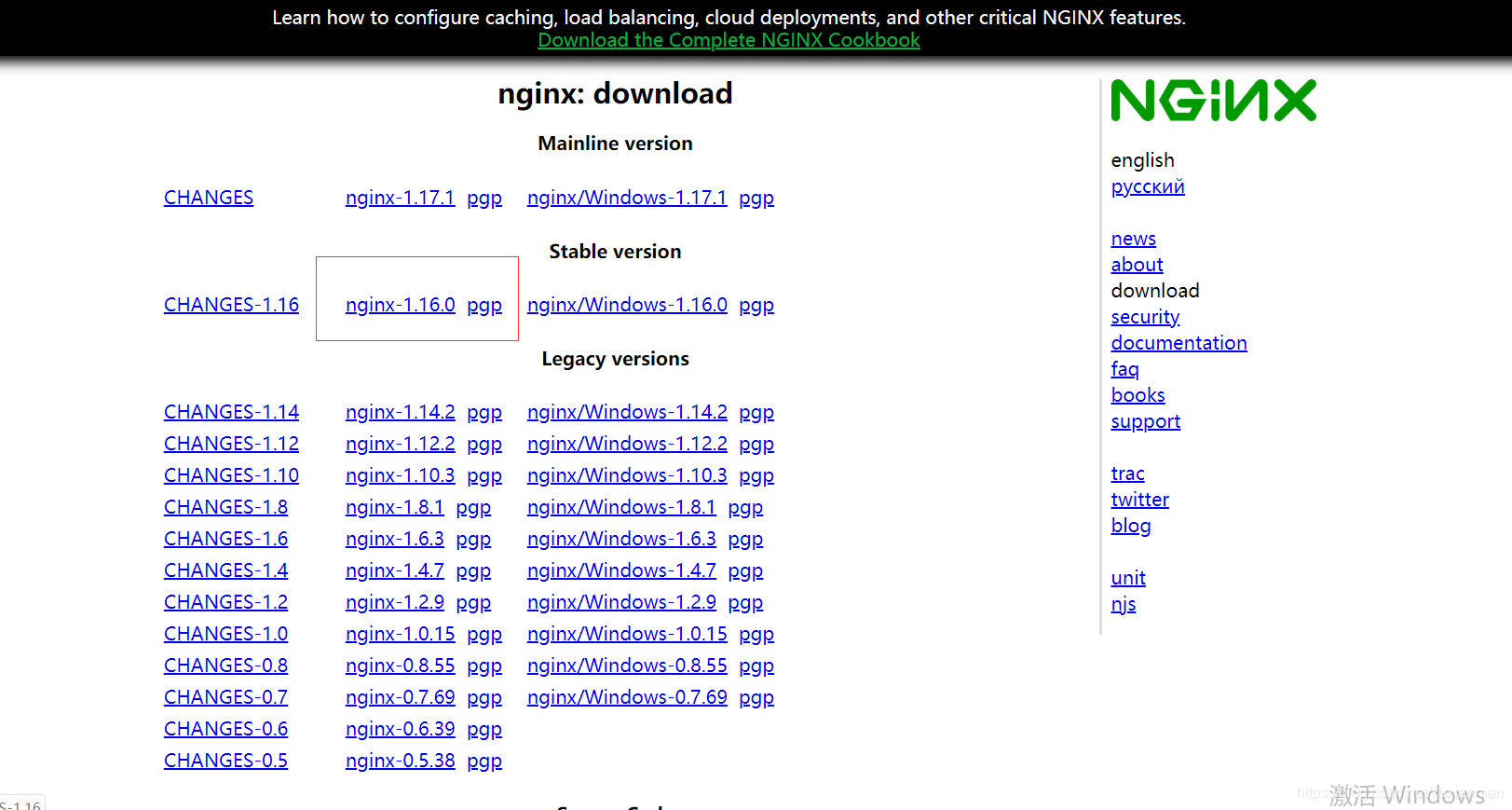Download nginx-0.8.55 legacy source

400,666
